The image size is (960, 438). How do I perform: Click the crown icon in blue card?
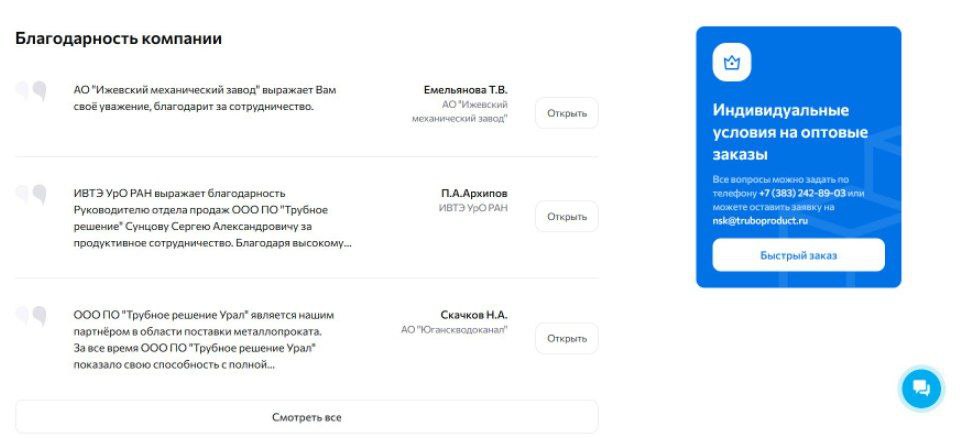732,62
